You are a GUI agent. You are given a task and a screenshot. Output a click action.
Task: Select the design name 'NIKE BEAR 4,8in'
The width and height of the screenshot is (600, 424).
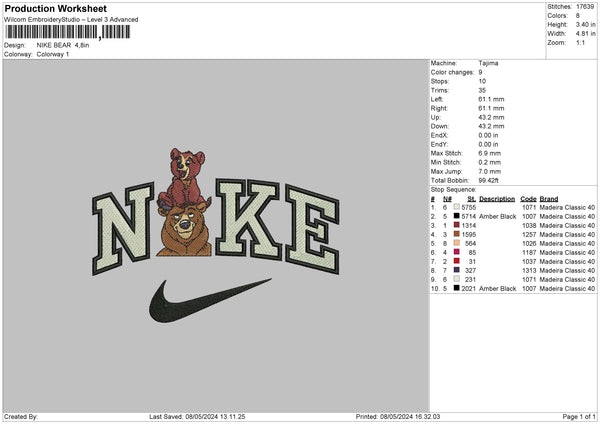pyautogui.click(x=63, y=45)
